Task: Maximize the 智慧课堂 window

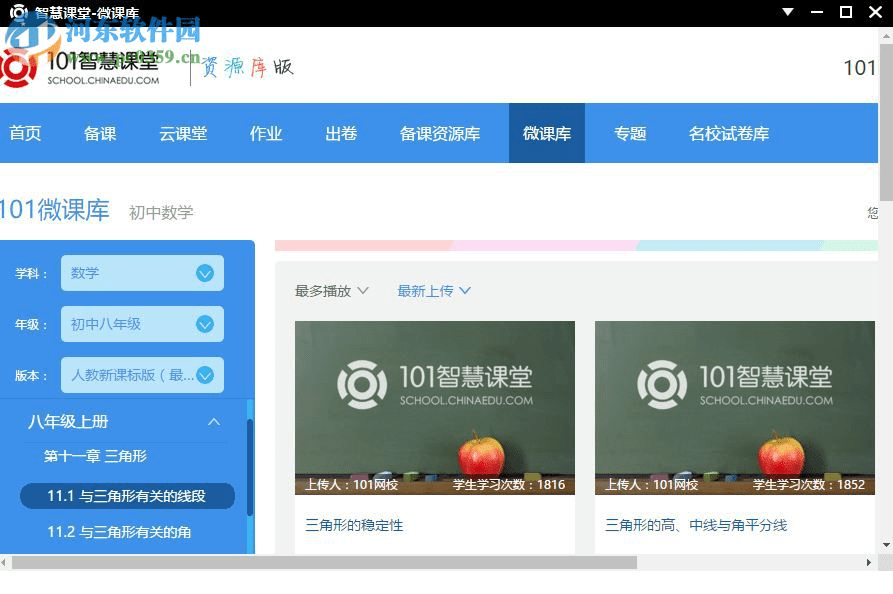Action: click(846, 12)
